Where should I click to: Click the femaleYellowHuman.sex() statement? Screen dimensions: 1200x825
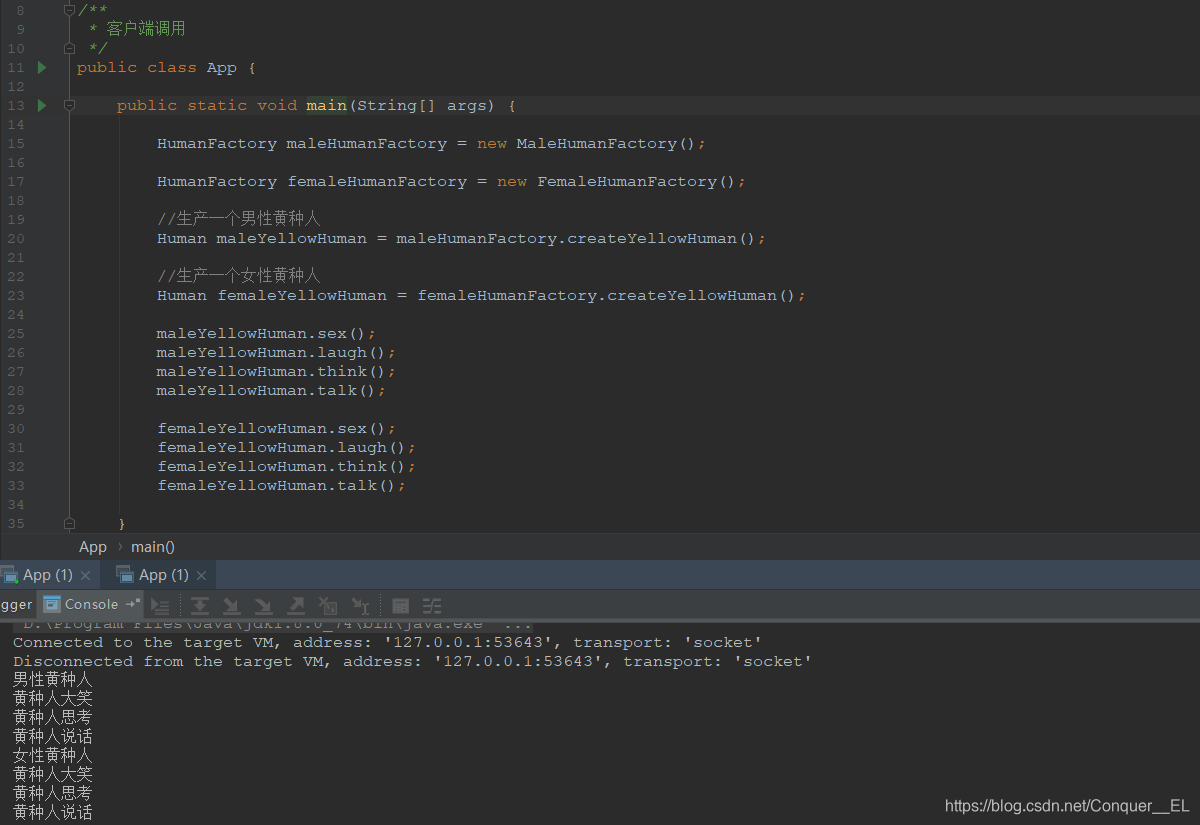pyautogui.click(x=276, y=428)
